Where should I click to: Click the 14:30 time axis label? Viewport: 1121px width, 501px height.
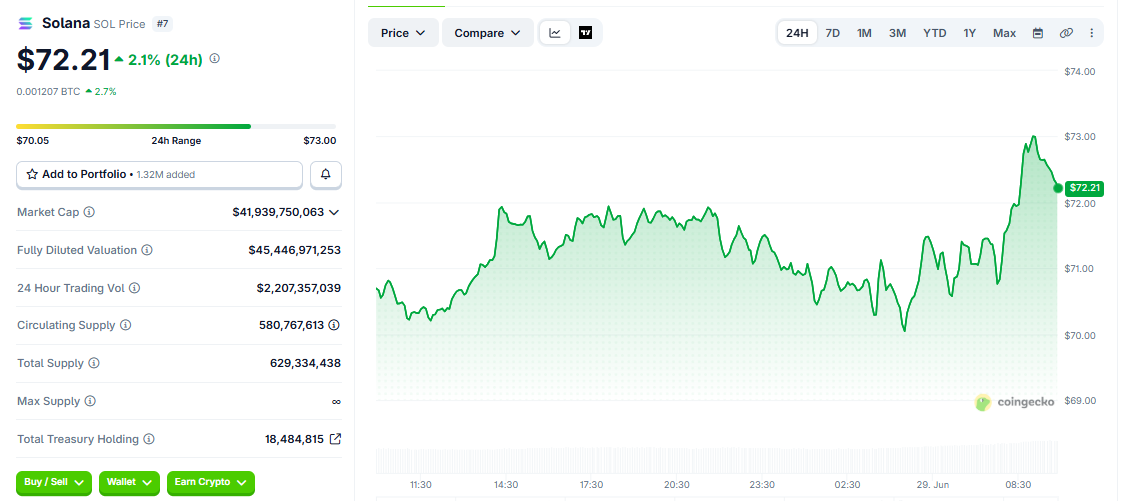[x=506, y=485]
